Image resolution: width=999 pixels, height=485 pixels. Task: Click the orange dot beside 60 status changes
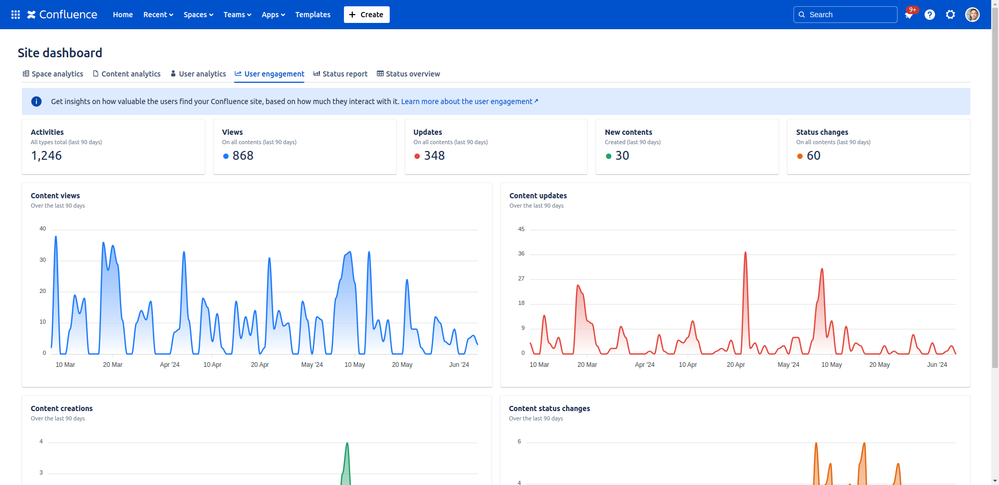click(800, 156)
